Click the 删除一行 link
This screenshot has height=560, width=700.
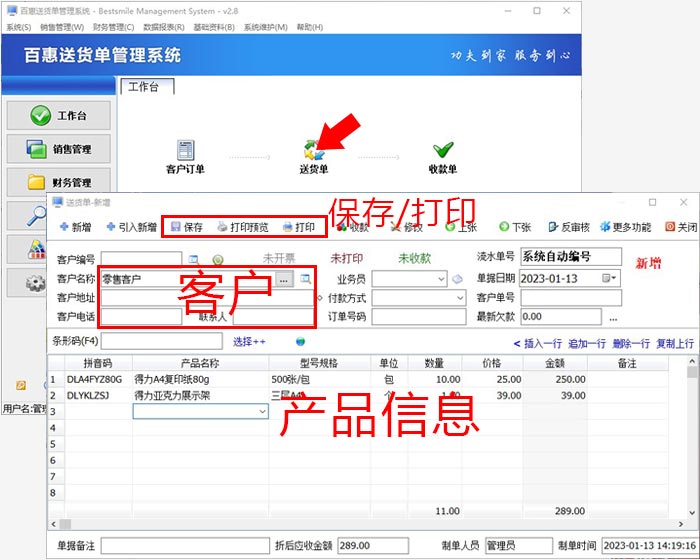click(x=631, y=343)
